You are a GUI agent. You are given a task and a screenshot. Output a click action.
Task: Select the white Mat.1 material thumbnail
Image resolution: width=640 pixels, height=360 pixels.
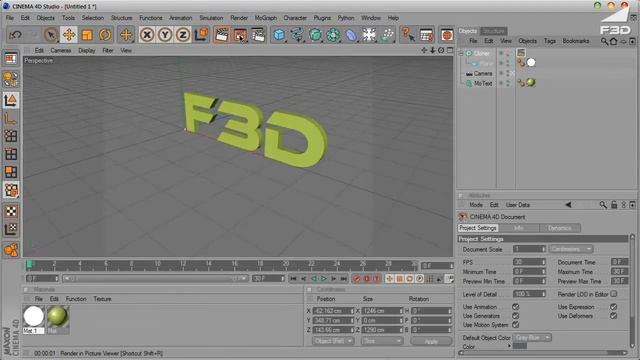(33, 316)
